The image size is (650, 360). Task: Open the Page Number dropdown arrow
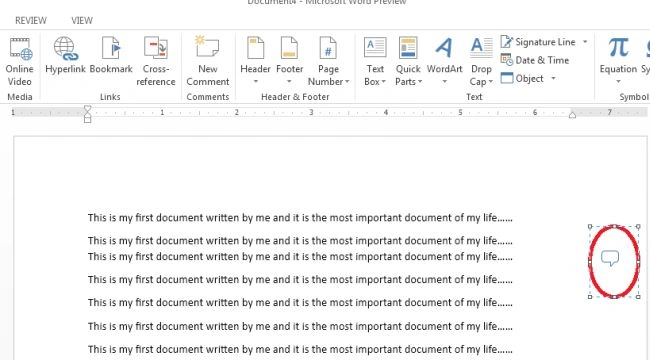347,82
